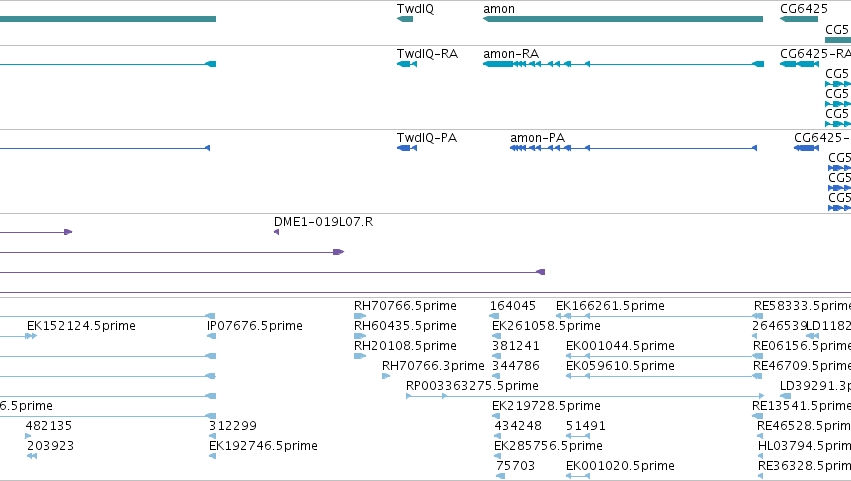This screenshot has width=851, height=481.
Task: Select the 482135 feature label
Action: coord(49,426)
